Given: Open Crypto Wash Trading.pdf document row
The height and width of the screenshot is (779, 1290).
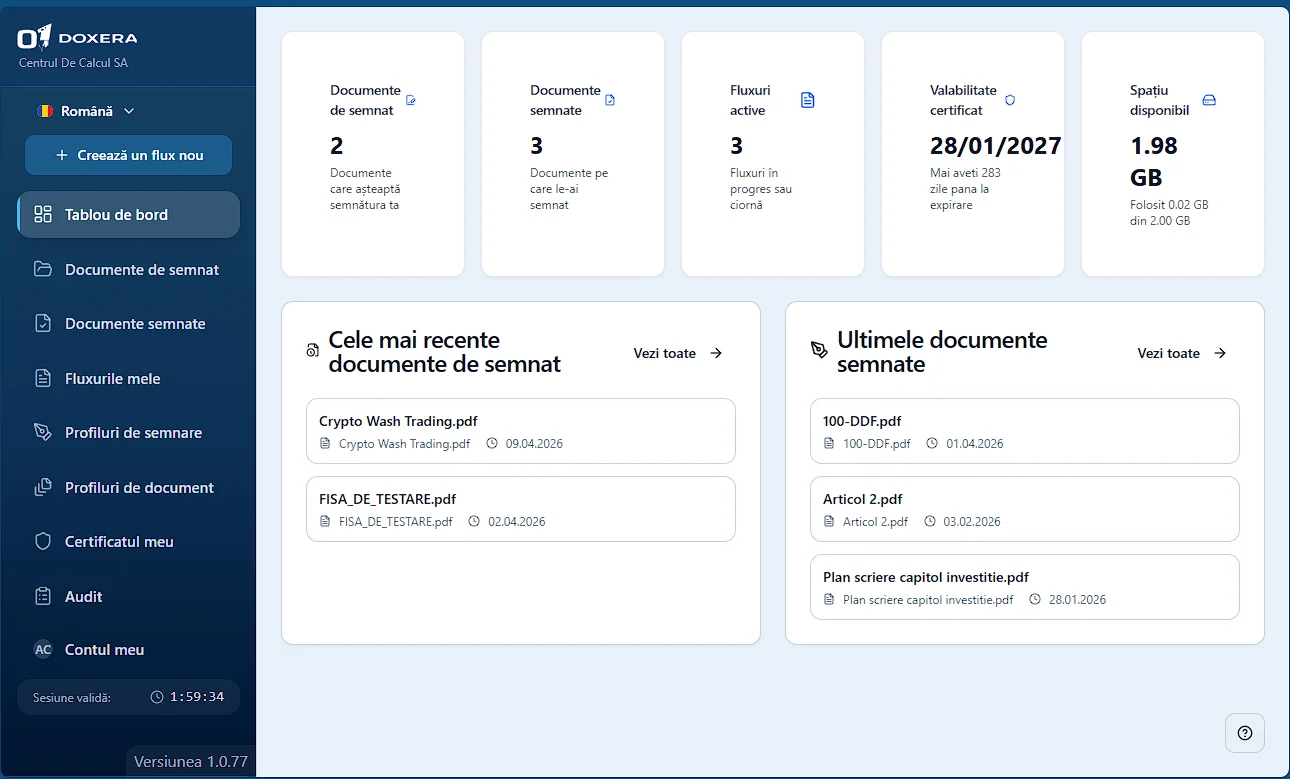Looking at the screenshot, I should coord(521,431).
